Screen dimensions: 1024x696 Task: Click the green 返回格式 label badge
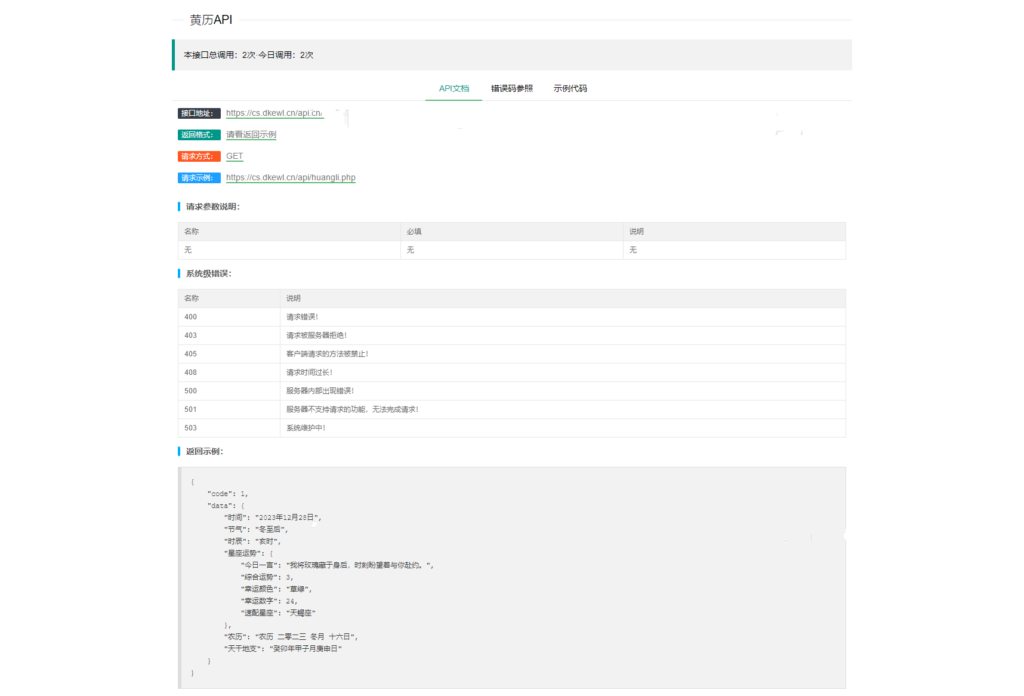(199, 134)
